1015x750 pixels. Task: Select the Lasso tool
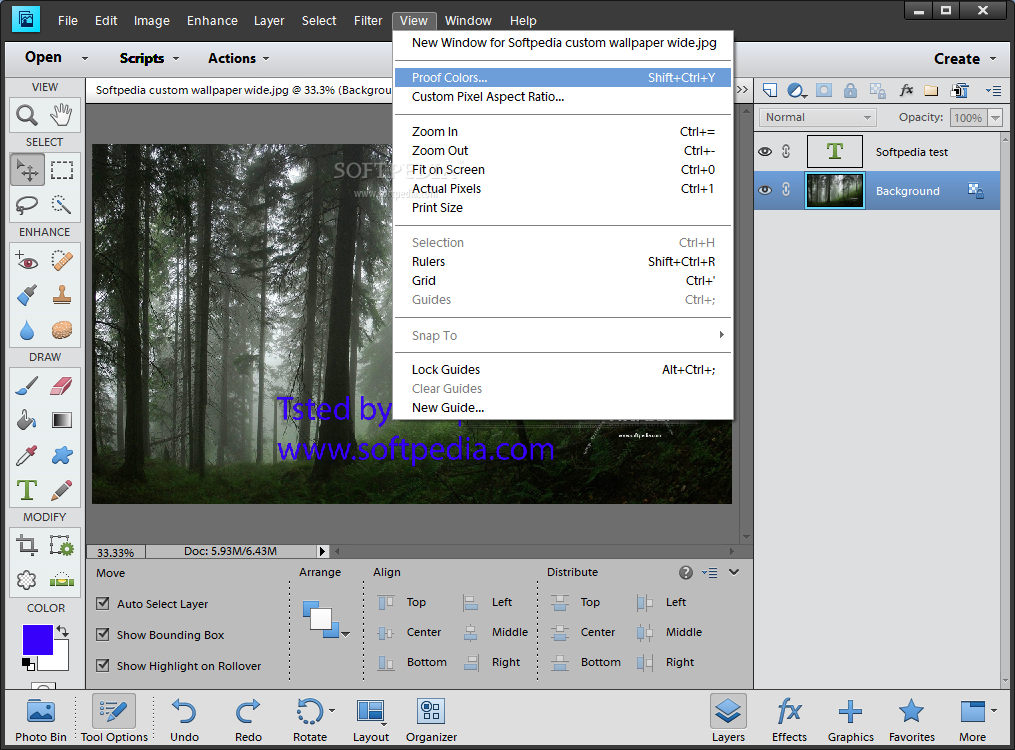pyautogui.click(x=27, y=204)
